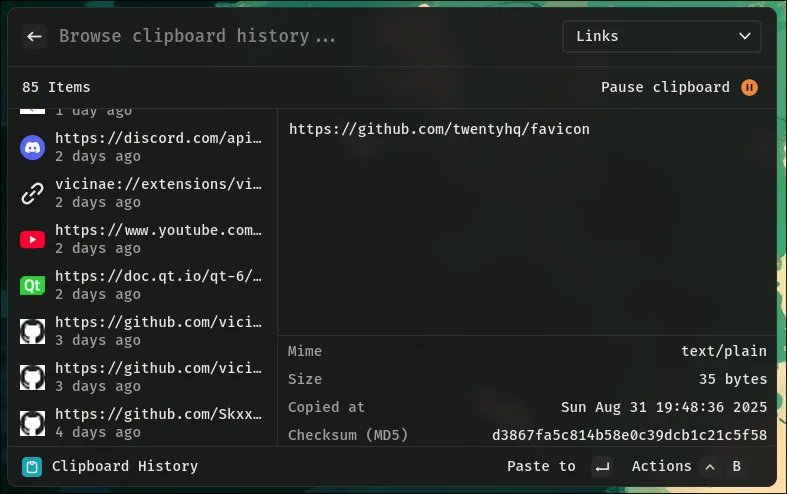Click the YouTube icon in list
The width and height of the screenshot is (787, 494).
tap(33, 240)
